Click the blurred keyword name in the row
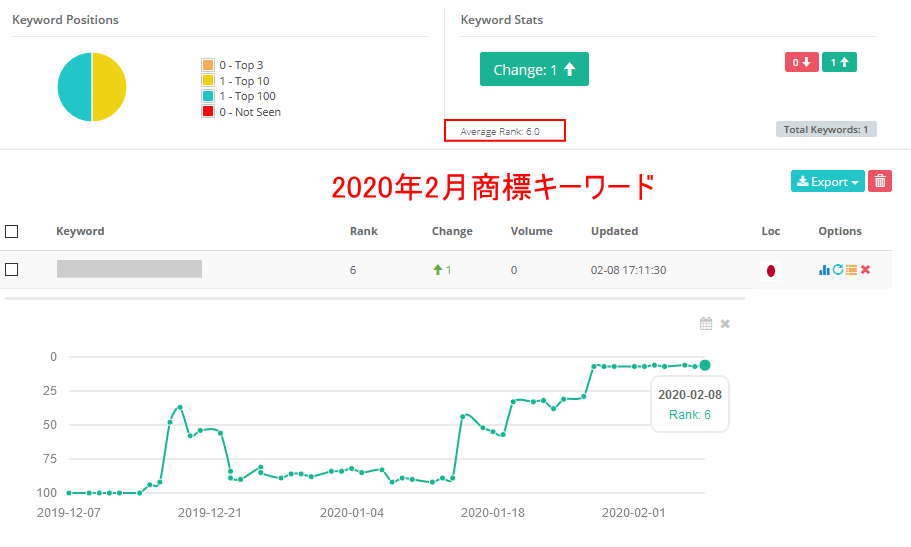This screenshot has width=911, height=547. [x=130, y=269]
